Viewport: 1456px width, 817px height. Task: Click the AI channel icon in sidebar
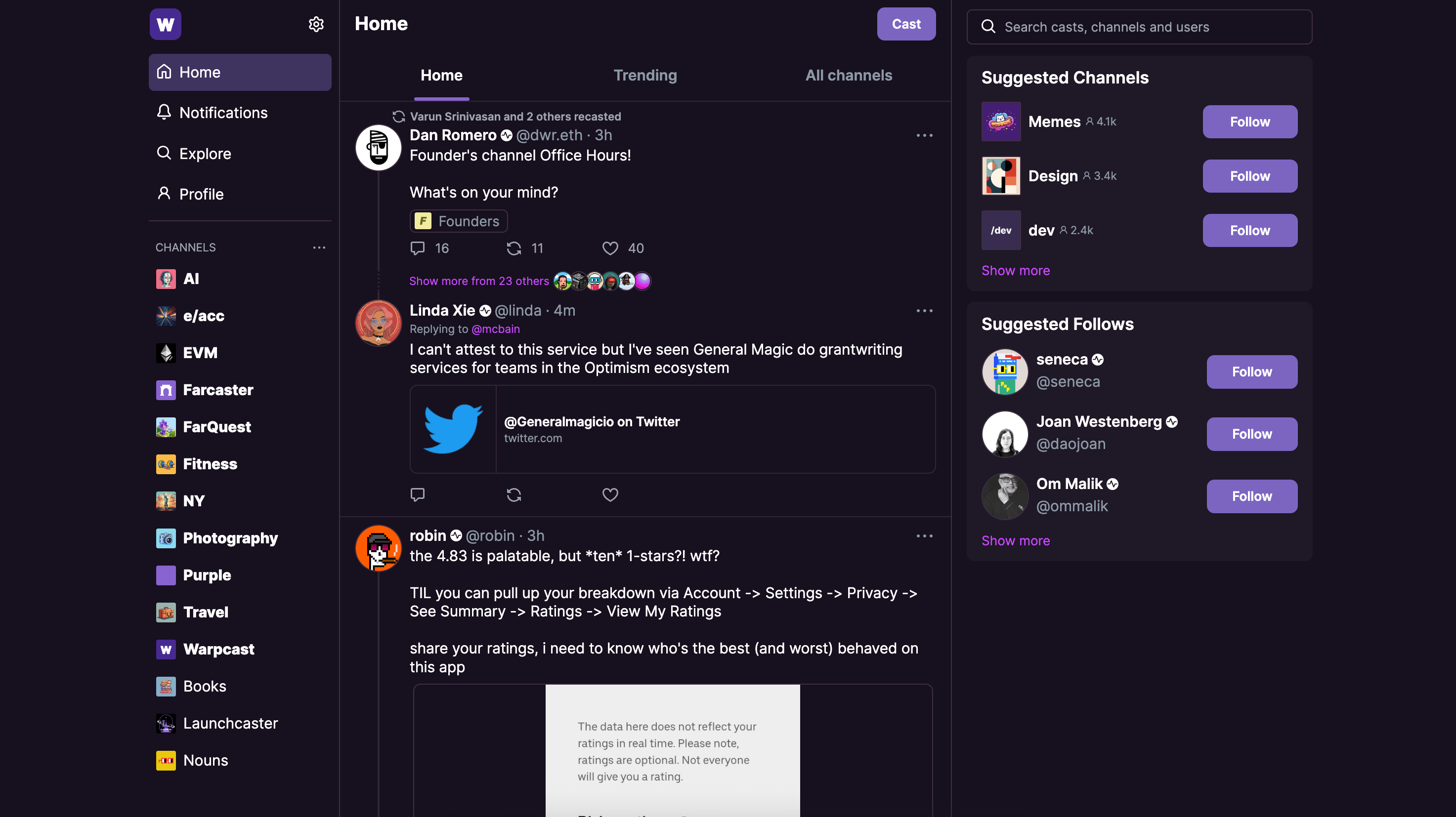[166, 279]
